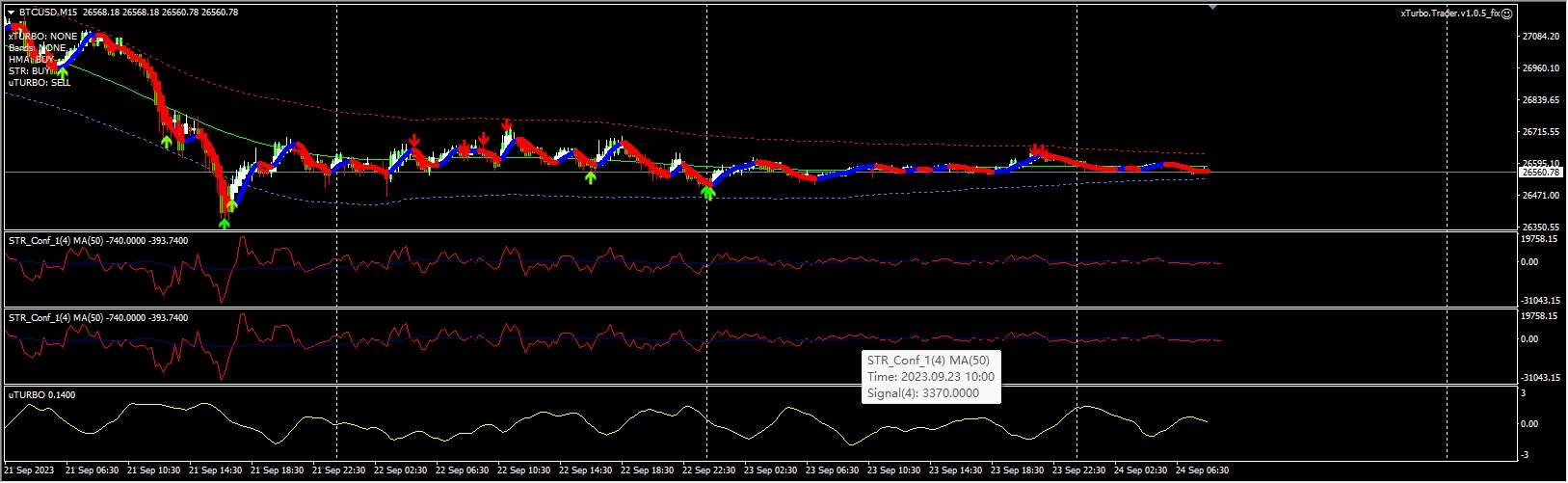
Task: Click the 21 Sep 2023 date on time axis
Action: tap(30, 470)
